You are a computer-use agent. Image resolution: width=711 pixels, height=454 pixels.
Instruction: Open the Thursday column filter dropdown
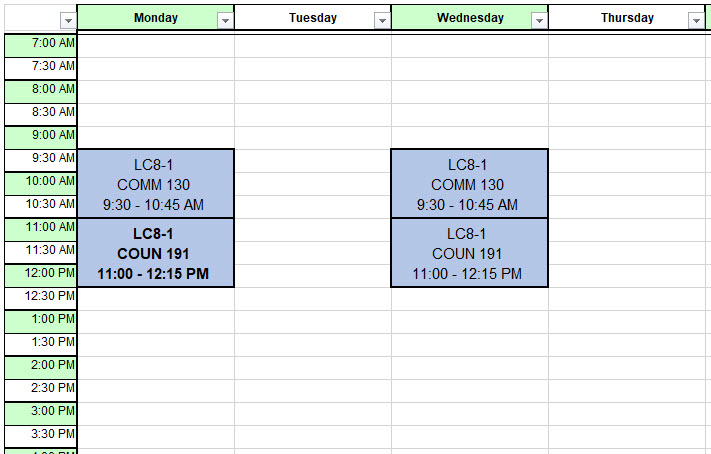pyautogui.click(x=696, y=20)
